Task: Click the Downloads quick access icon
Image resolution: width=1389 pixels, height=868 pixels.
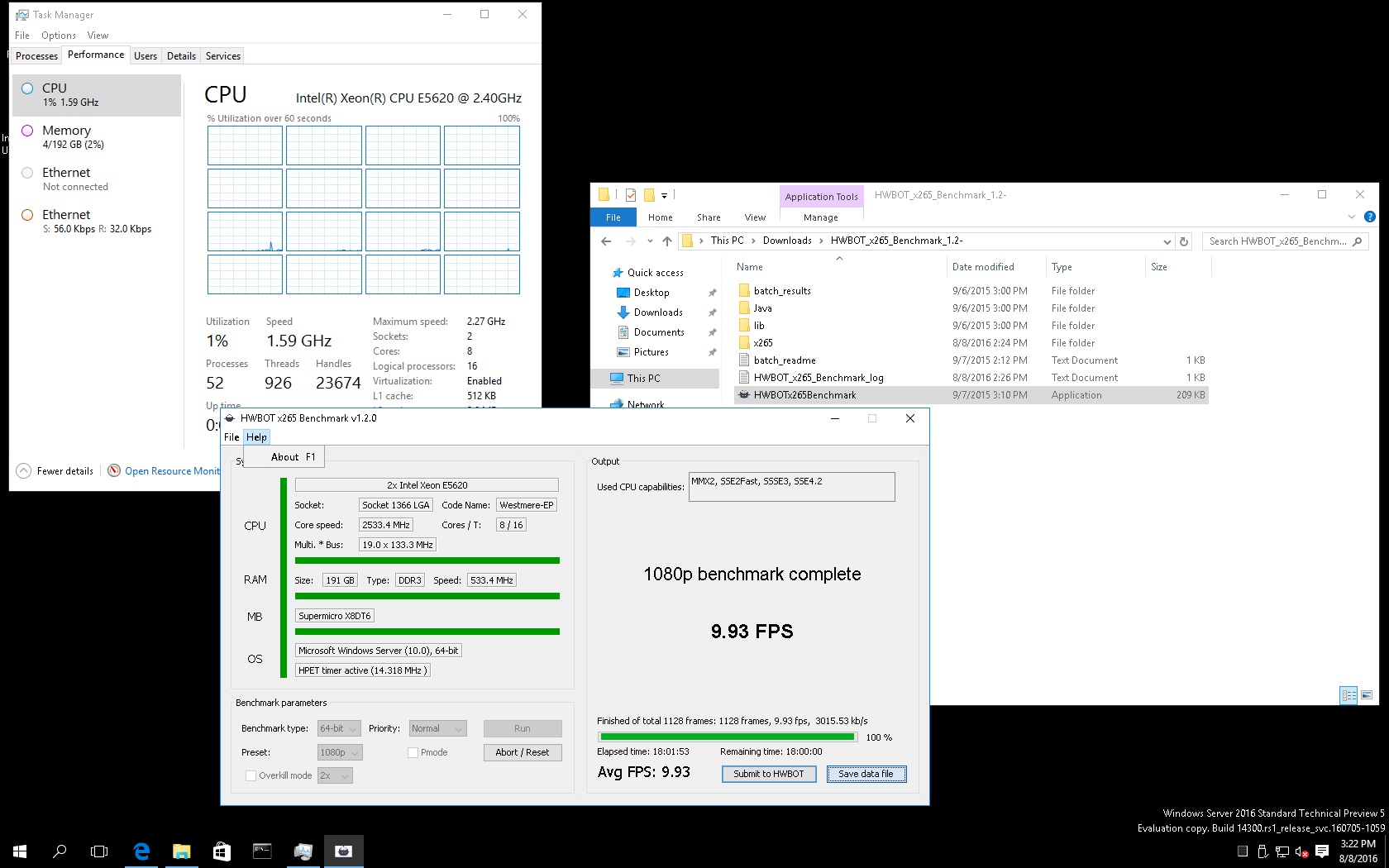Action: 623,312
